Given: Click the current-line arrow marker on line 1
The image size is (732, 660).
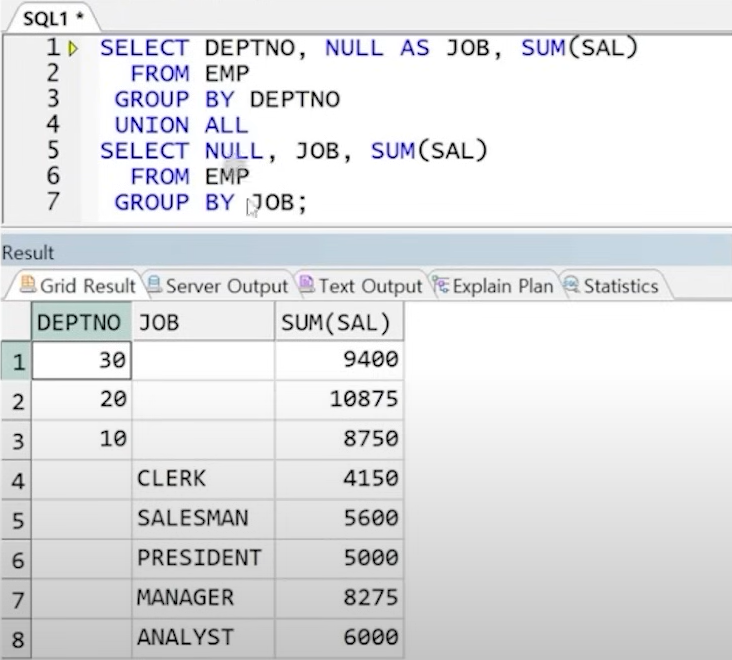Looking at the screenshot, I should (x=72, y=49).
